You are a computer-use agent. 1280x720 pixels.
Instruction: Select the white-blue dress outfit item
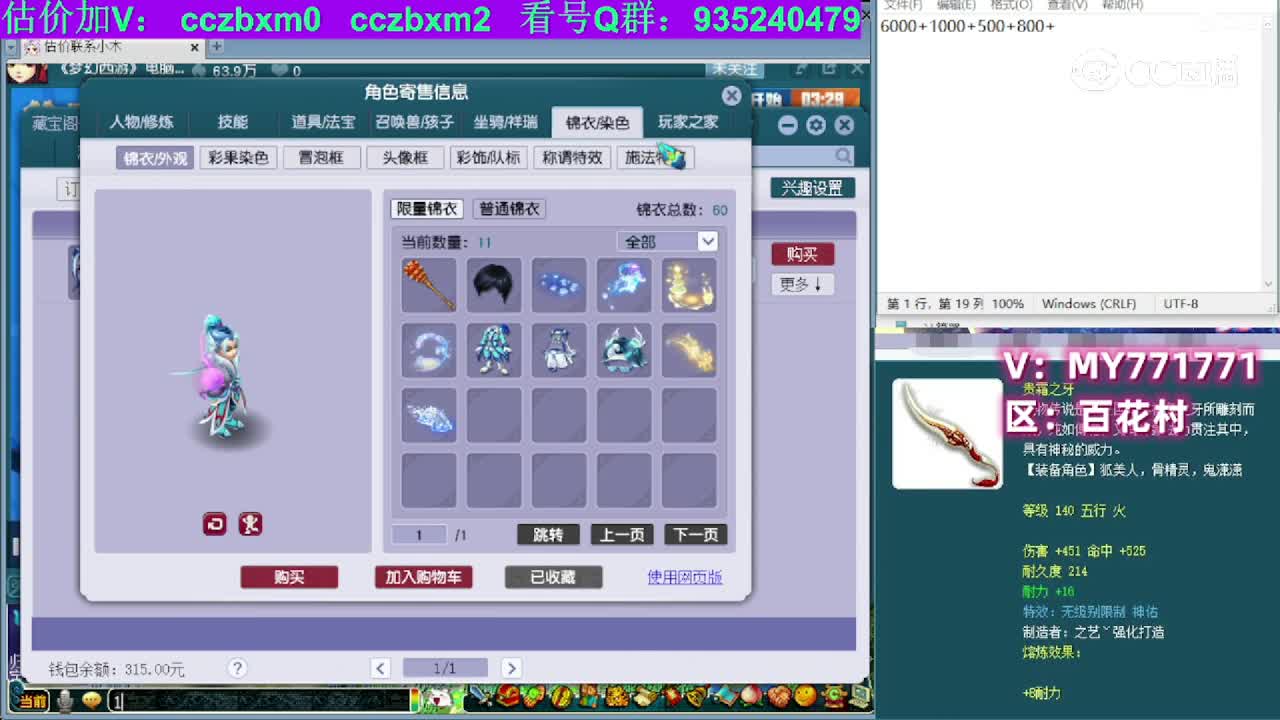click(559, 350)
